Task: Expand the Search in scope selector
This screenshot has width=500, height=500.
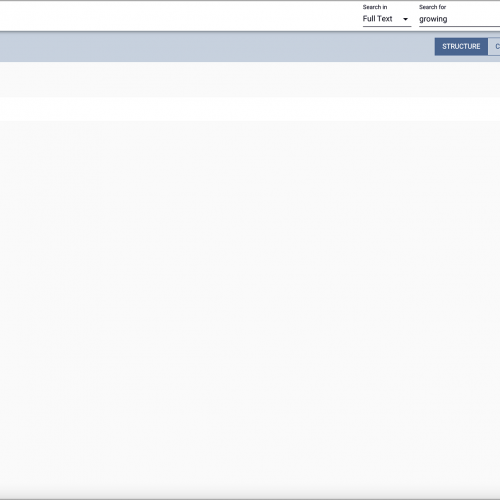Action: click(387, 19)
